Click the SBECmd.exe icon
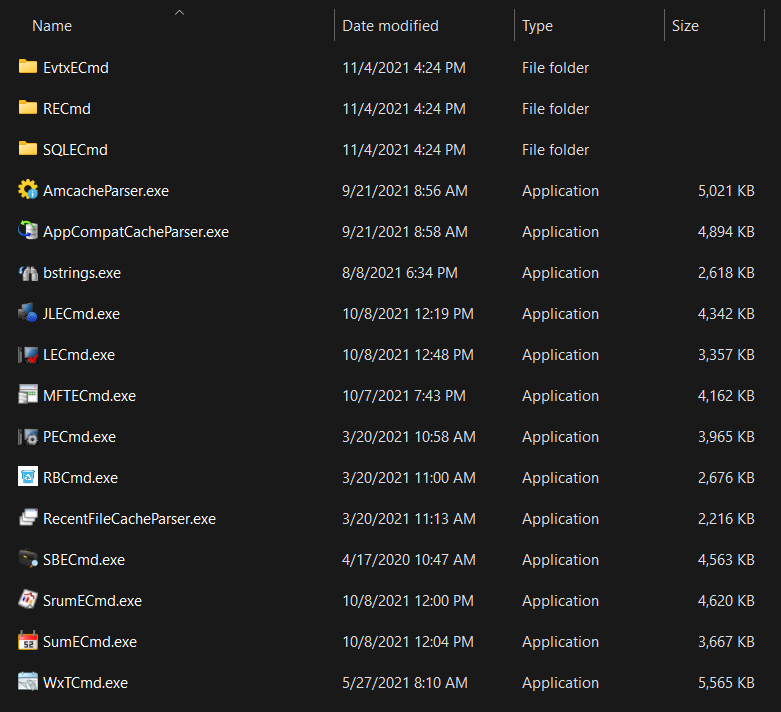 [x=28, y=559]
